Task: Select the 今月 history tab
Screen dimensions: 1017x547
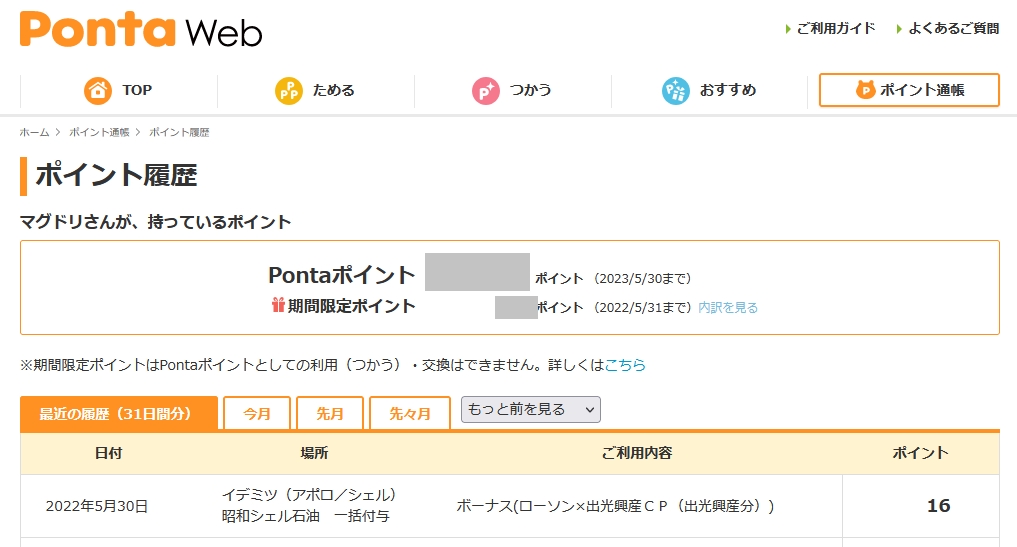Action: (257, 413)
